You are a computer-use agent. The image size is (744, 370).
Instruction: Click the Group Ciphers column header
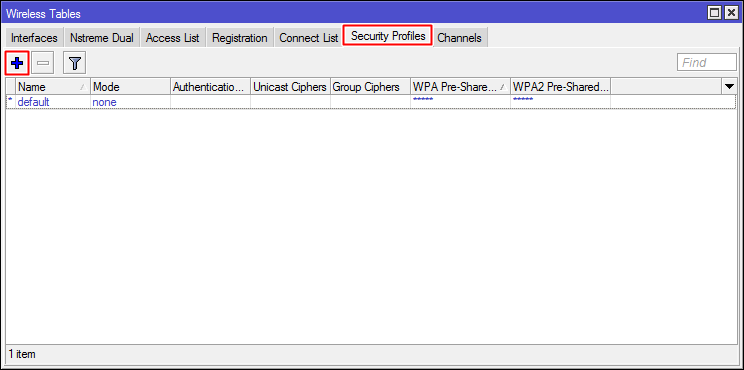(x=371, y=87)
